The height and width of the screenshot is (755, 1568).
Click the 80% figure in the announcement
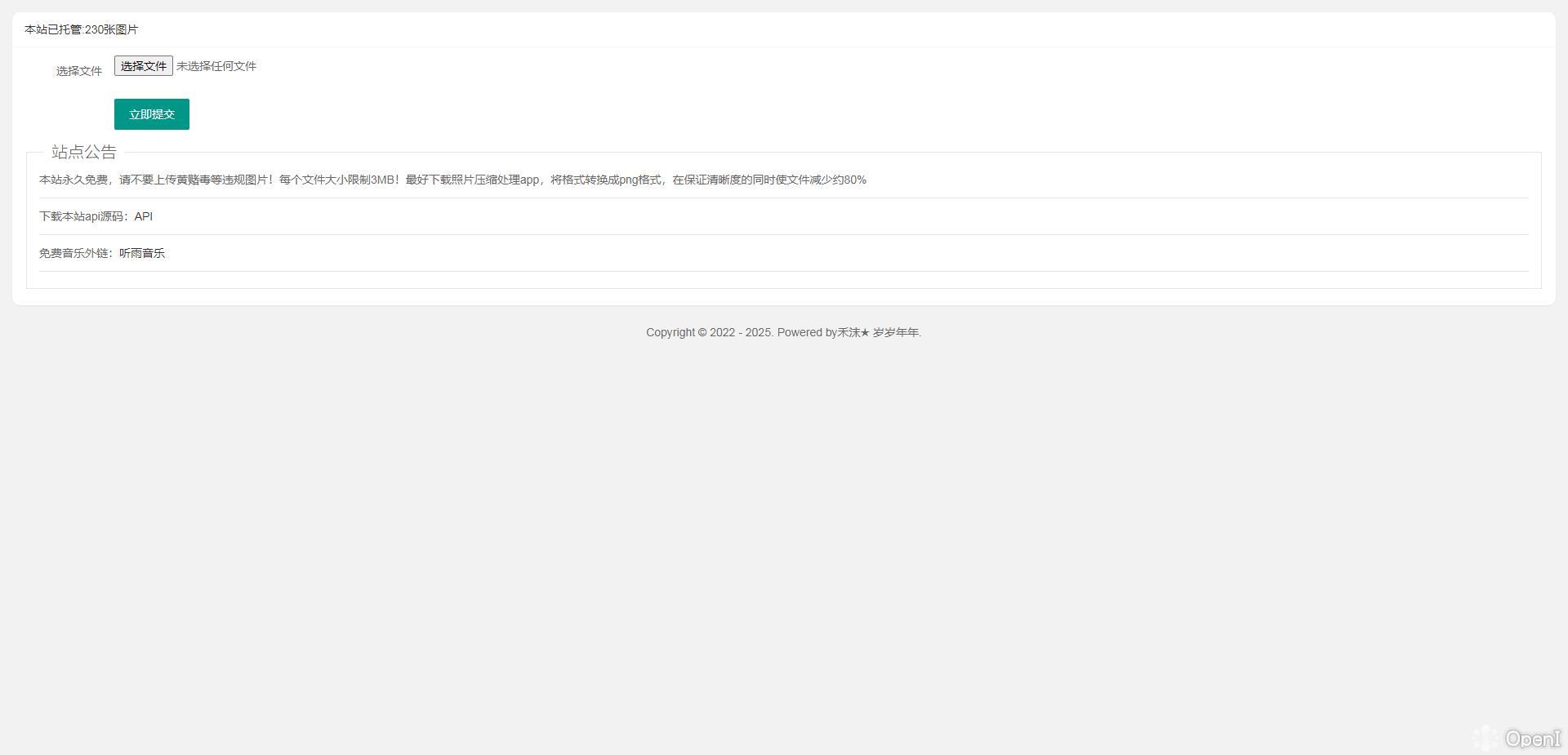(x=855, y=180)
